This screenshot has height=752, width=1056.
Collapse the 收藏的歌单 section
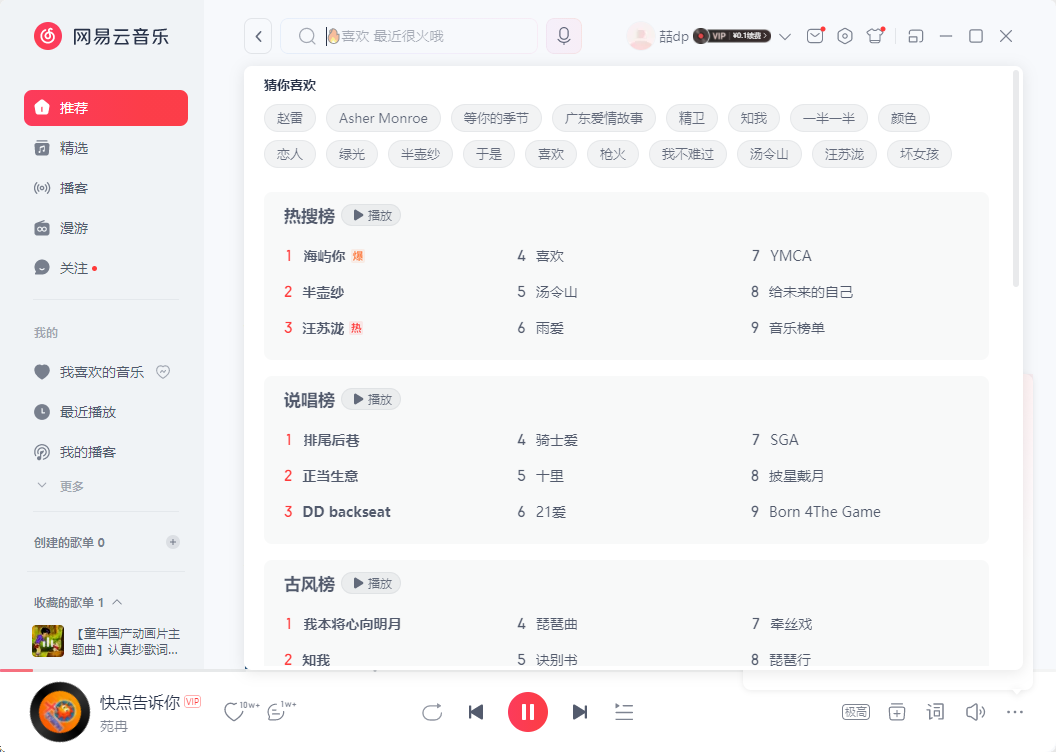click(117, 603)
